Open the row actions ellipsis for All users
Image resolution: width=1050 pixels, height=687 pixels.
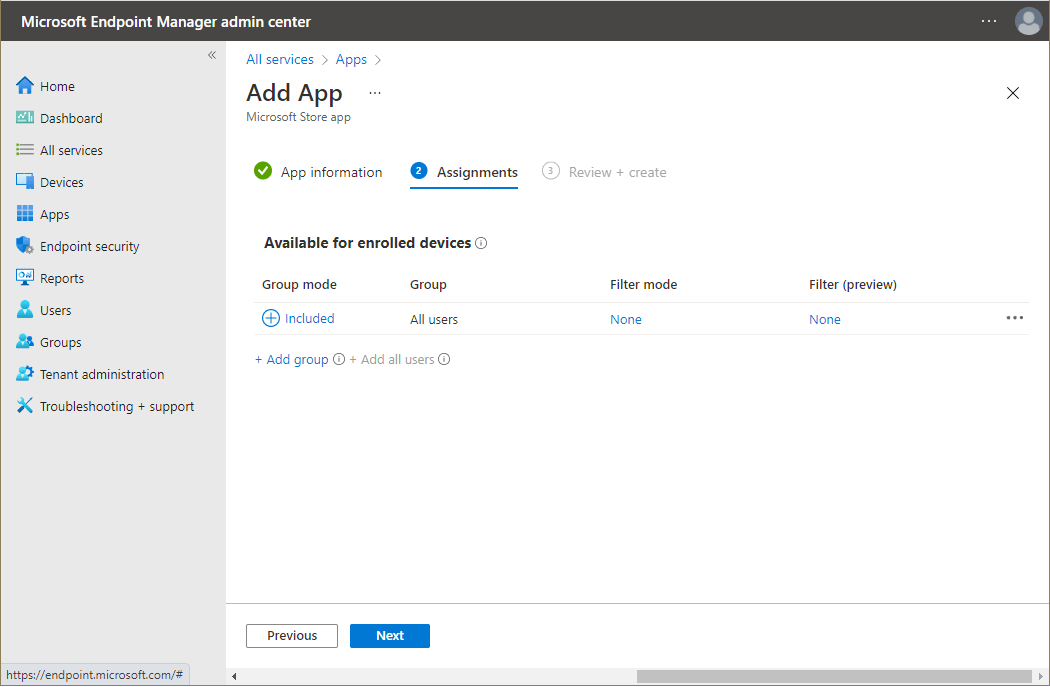coord(1014,317)
